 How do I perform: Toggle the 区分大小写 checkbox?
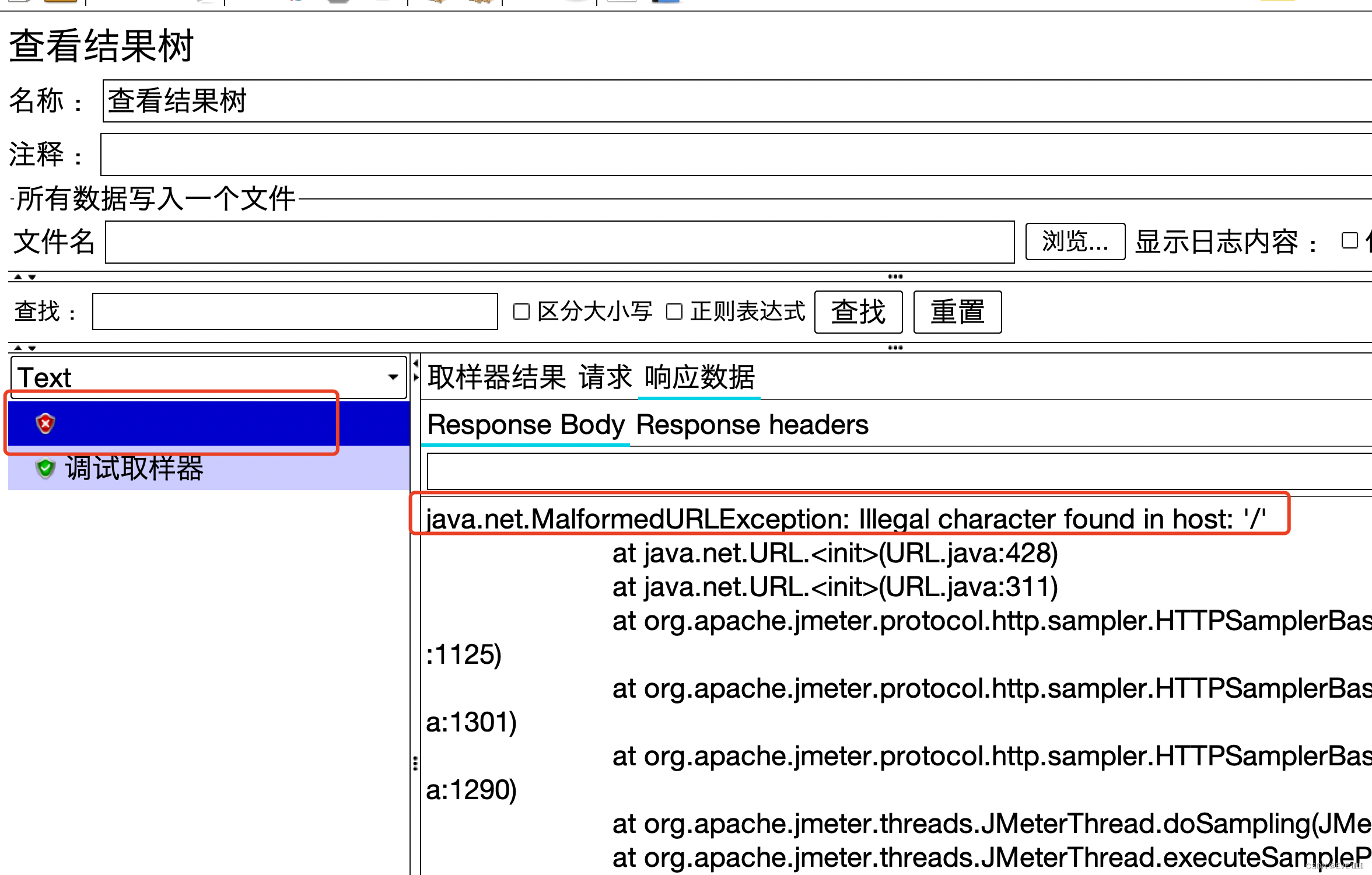(x=521, y=311)
